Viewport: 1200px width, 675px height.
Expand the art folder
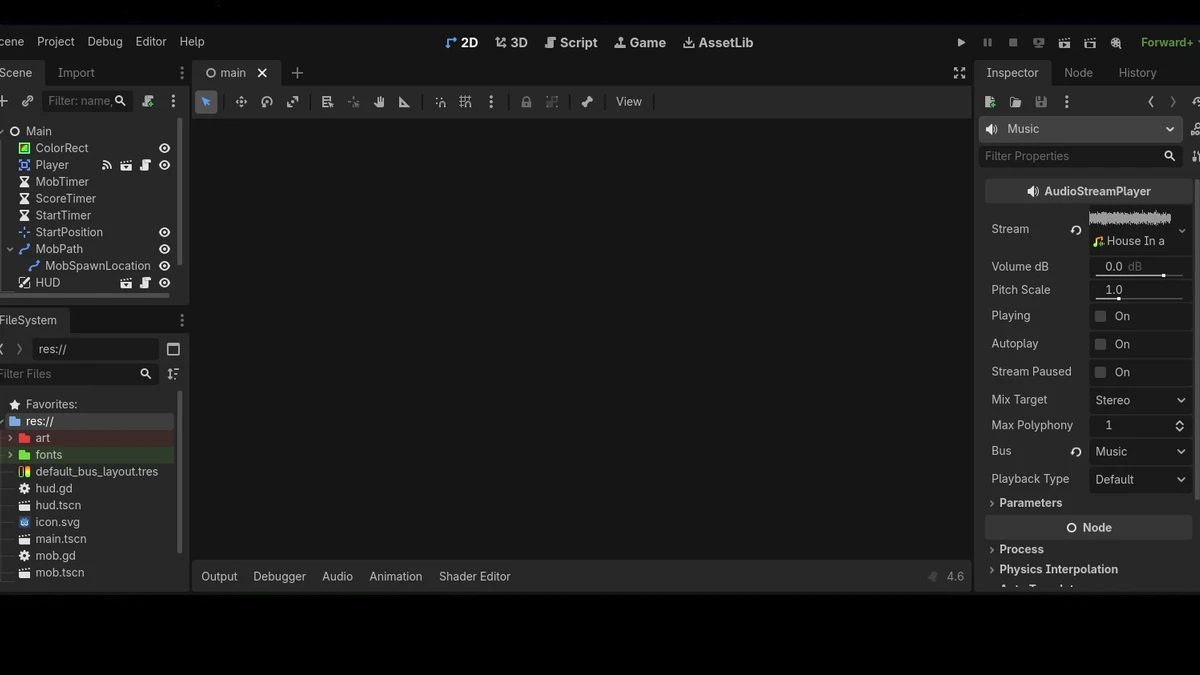tap(10, 438)
